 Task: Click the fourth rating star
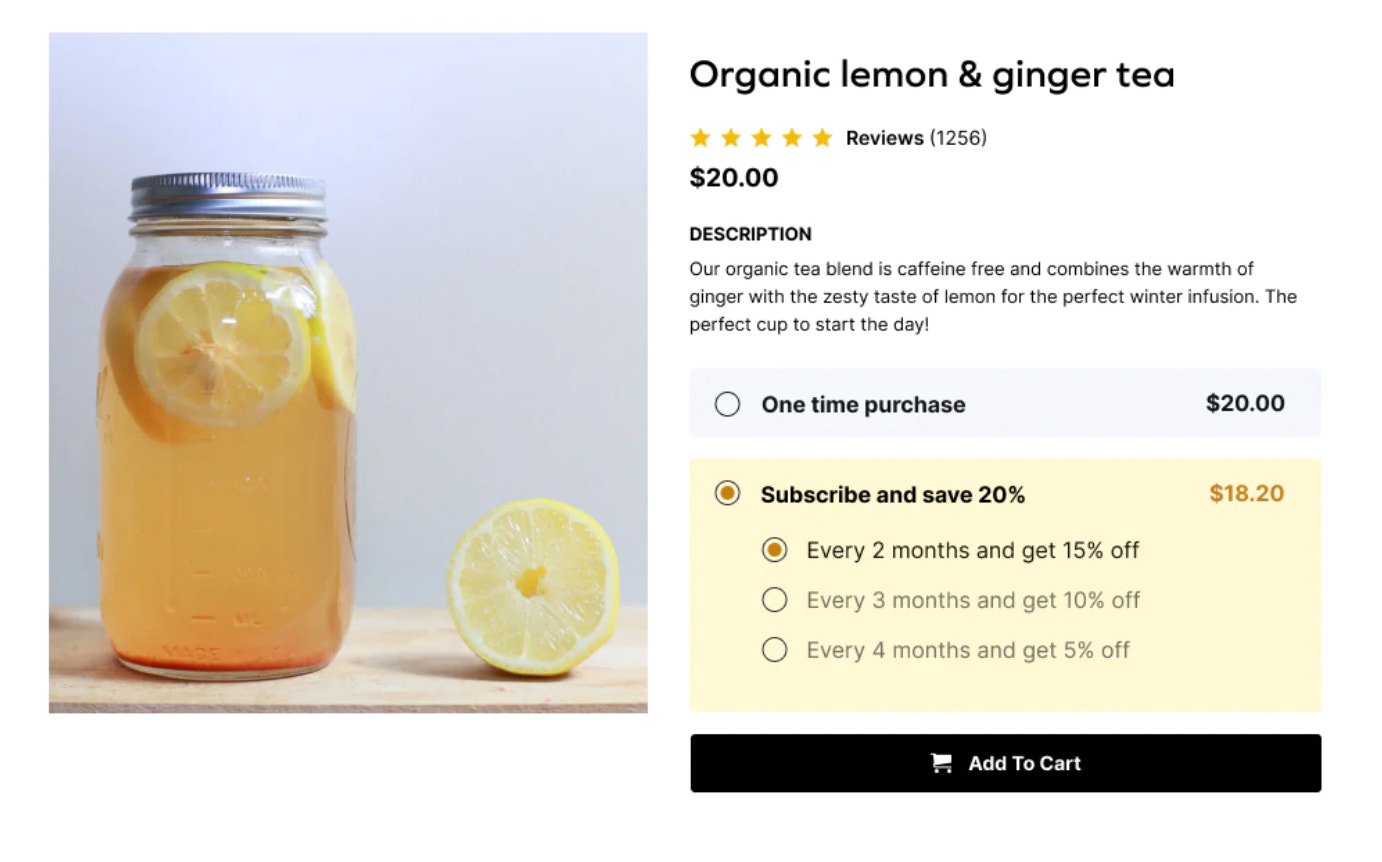(x=792, y=138)
